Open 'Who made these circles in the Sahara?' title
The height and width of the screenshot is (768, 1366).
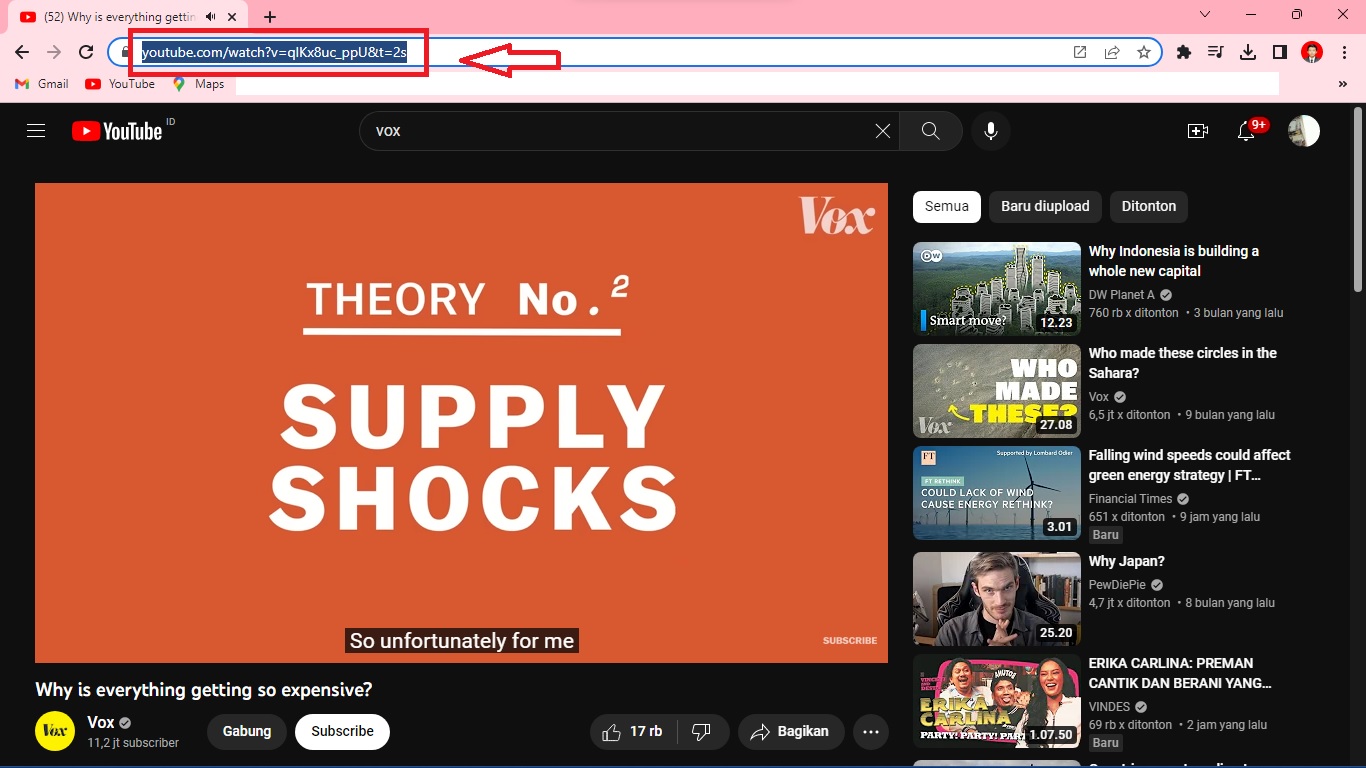tap(1183, 363)
